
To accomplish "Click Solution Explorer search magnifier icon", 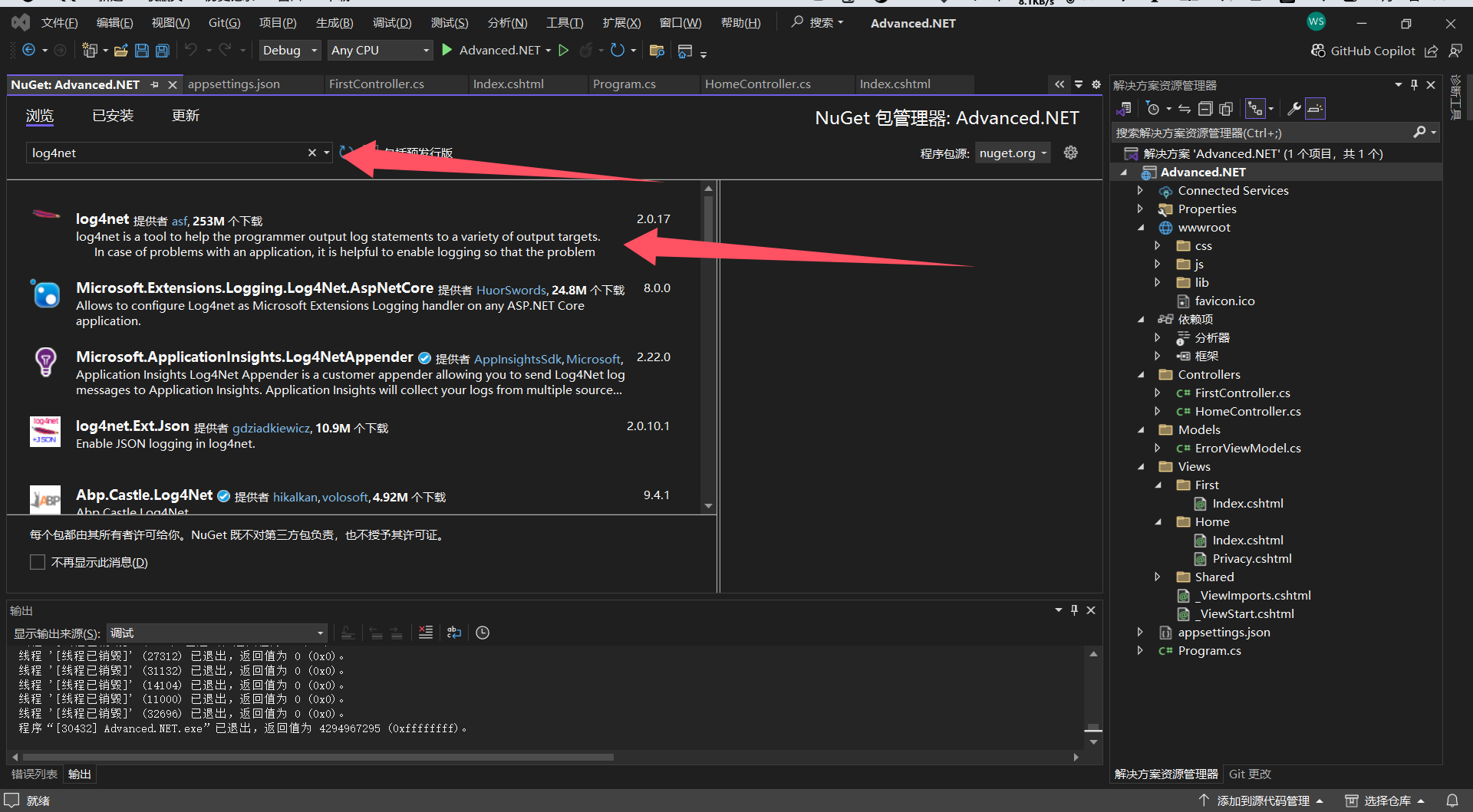I will pyautogui.click(x=1420, y=133).
